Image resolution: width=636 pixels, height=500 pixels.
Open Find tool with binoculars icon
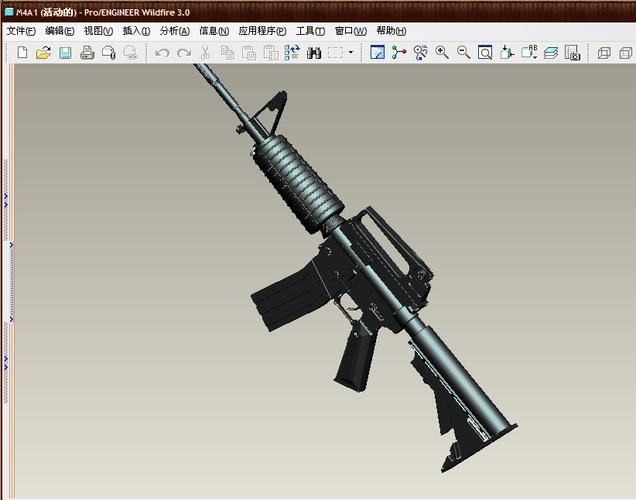[x=314, y=53]
